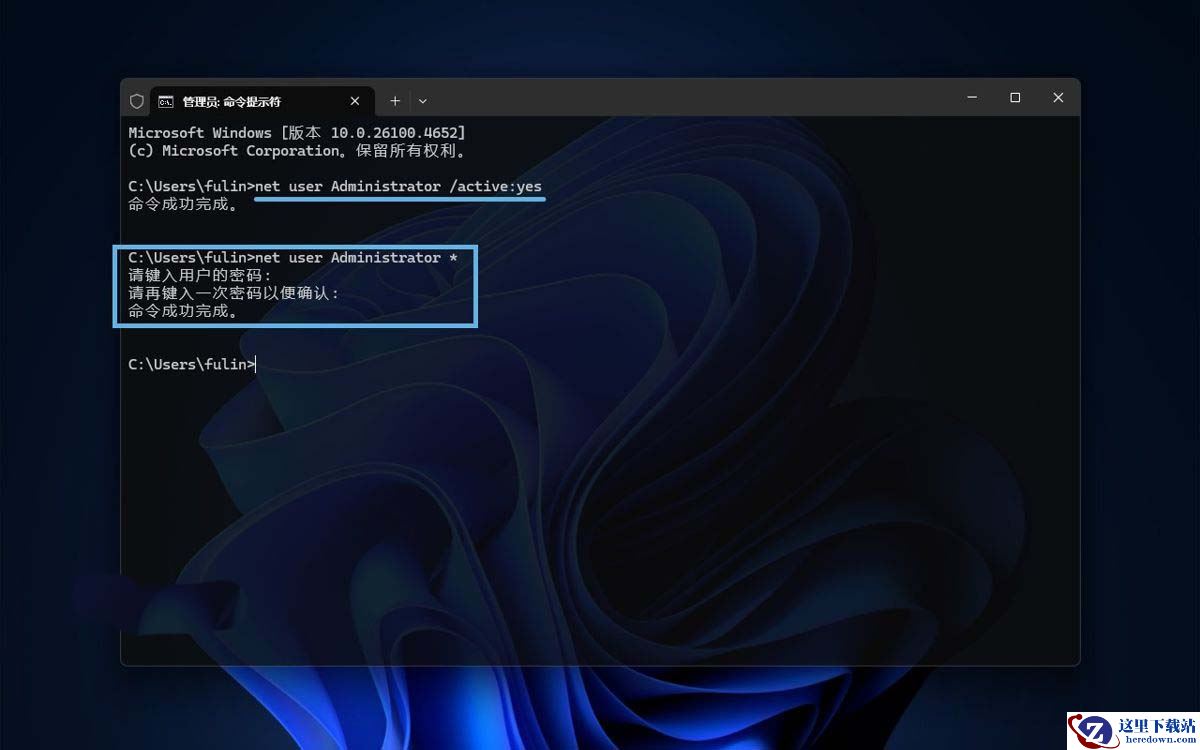Image resolution: width=1200 pixels, height=750 pixels.
Task: Click the 命令成功完成 message below password confirmation
Action: pos(183,311)
